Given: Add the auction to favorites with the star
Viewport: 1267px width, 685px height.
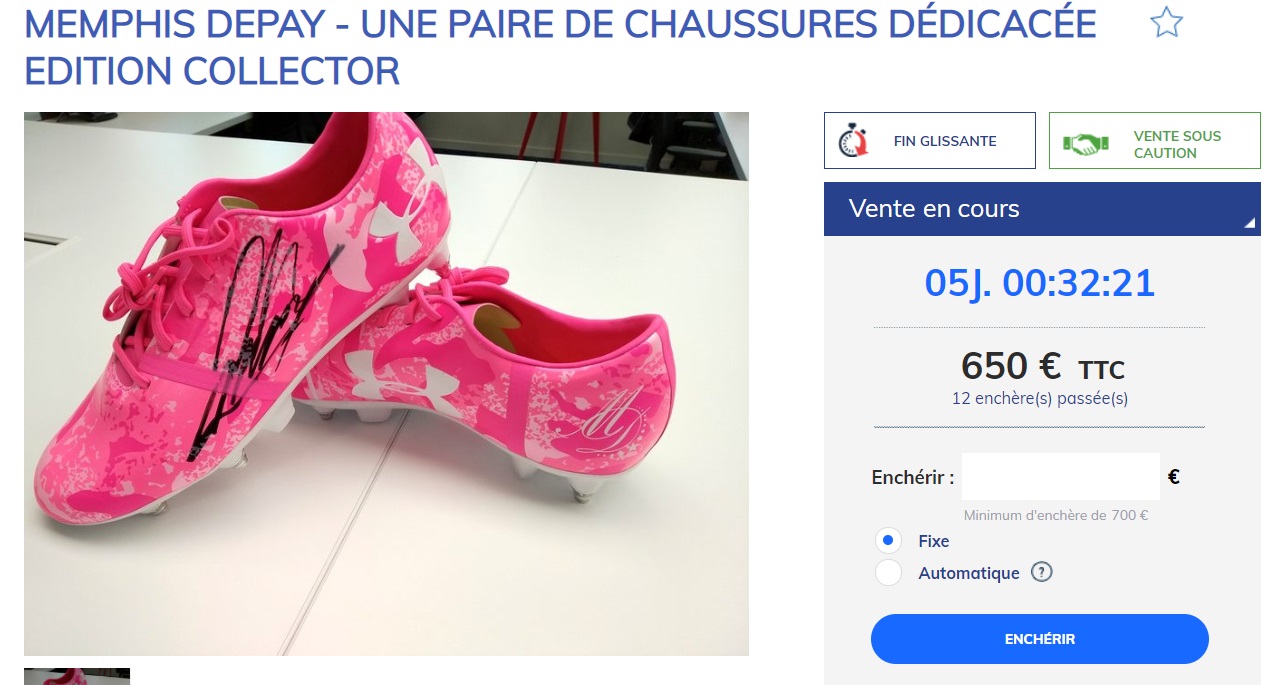Looking at the screenshot, I should click(x=1166, y=22).
